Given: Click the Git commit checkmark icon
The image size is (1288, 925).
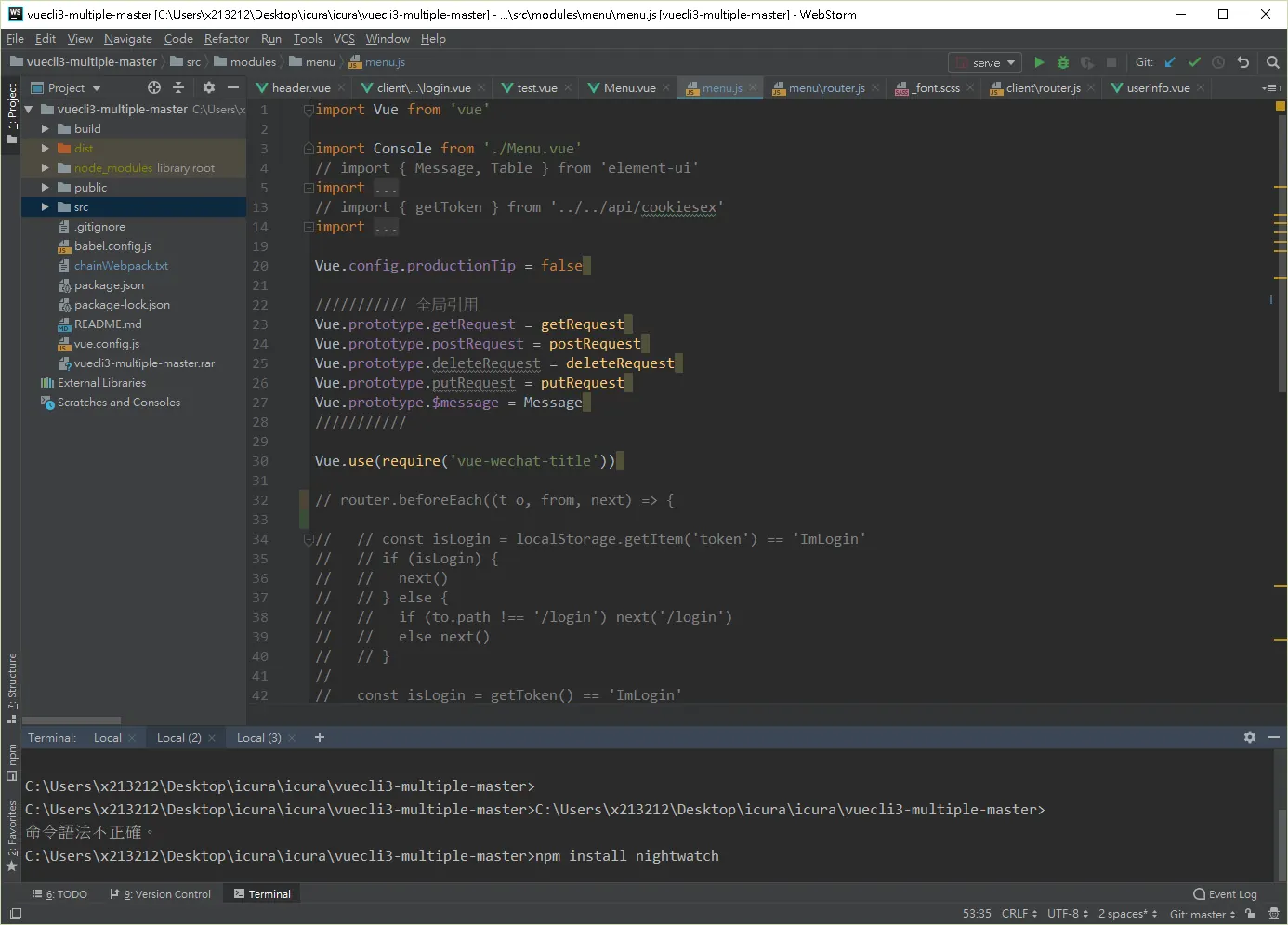Looking at the screenshot, I should point(1194,62).
